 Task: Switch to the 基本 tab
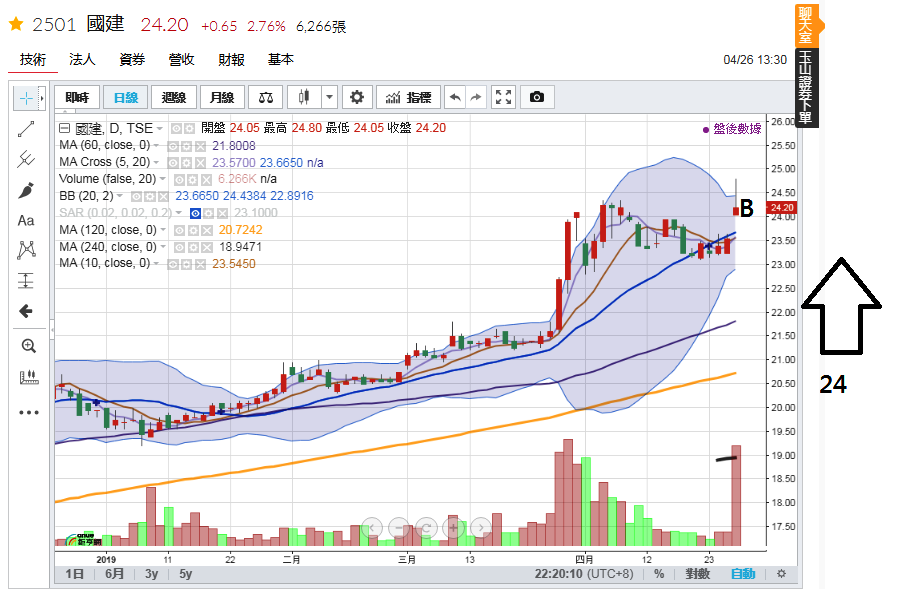point(281,60)
